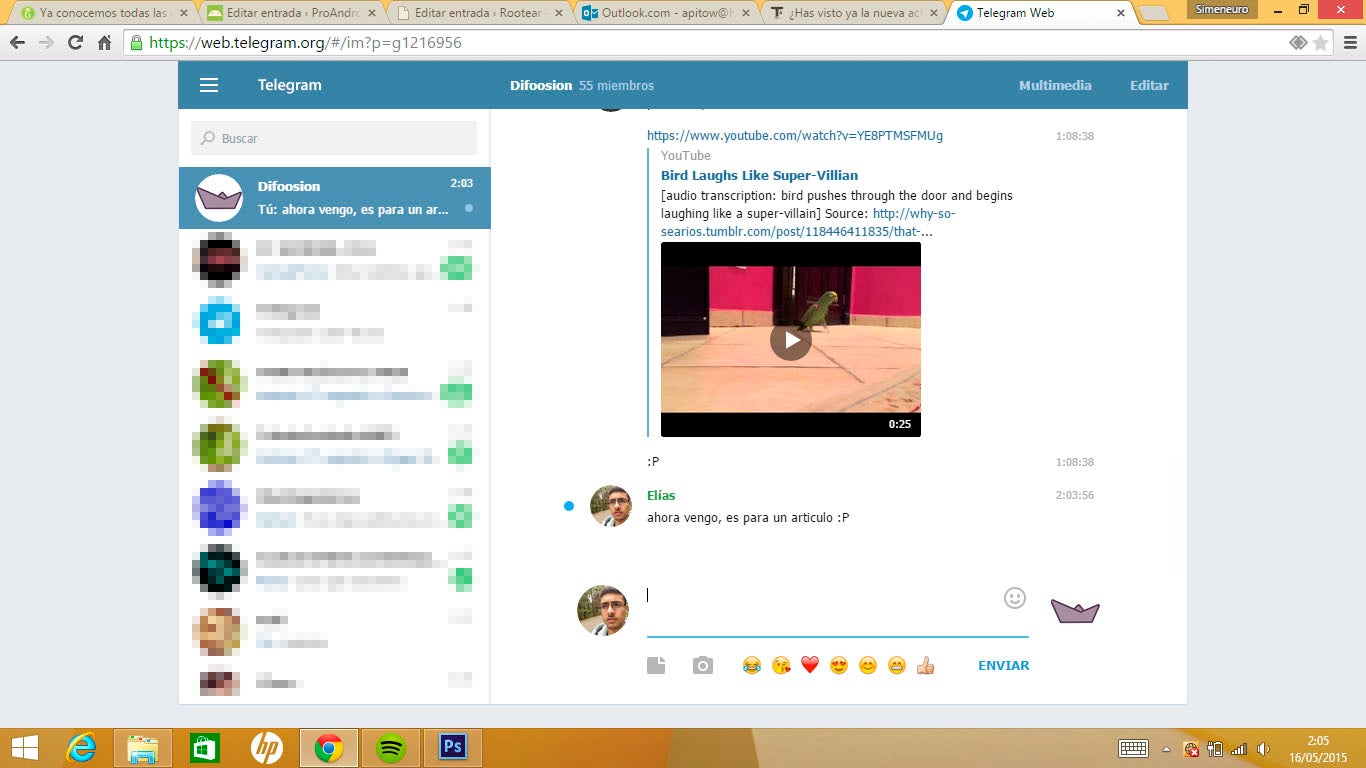The height and width of the screenshot is (768, 1366).
Task: Insert the kissing face emoji
Action: click(781, 665)
